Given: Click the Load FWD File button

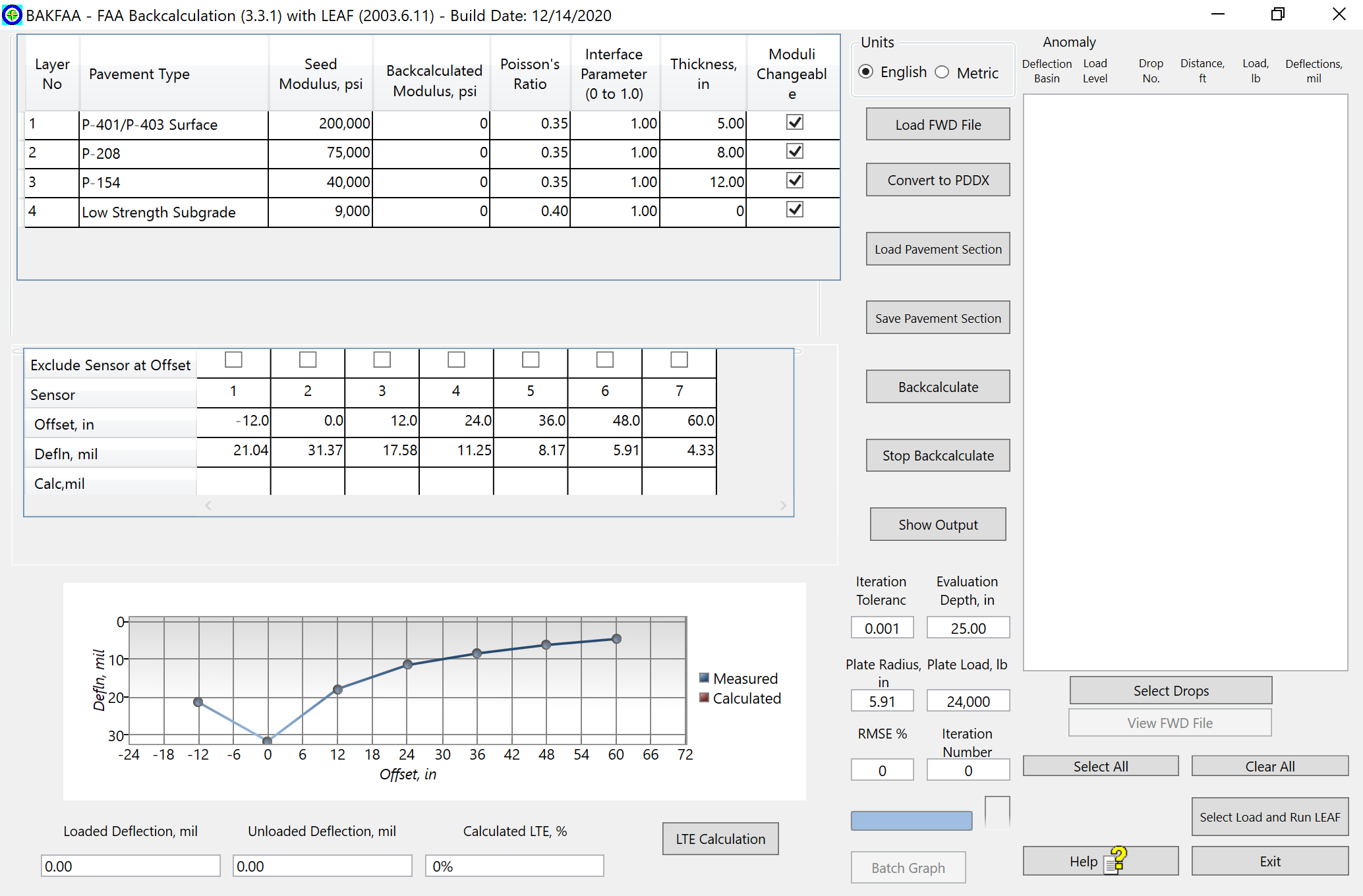Looking at the screenshot, I should click(937, 125).
